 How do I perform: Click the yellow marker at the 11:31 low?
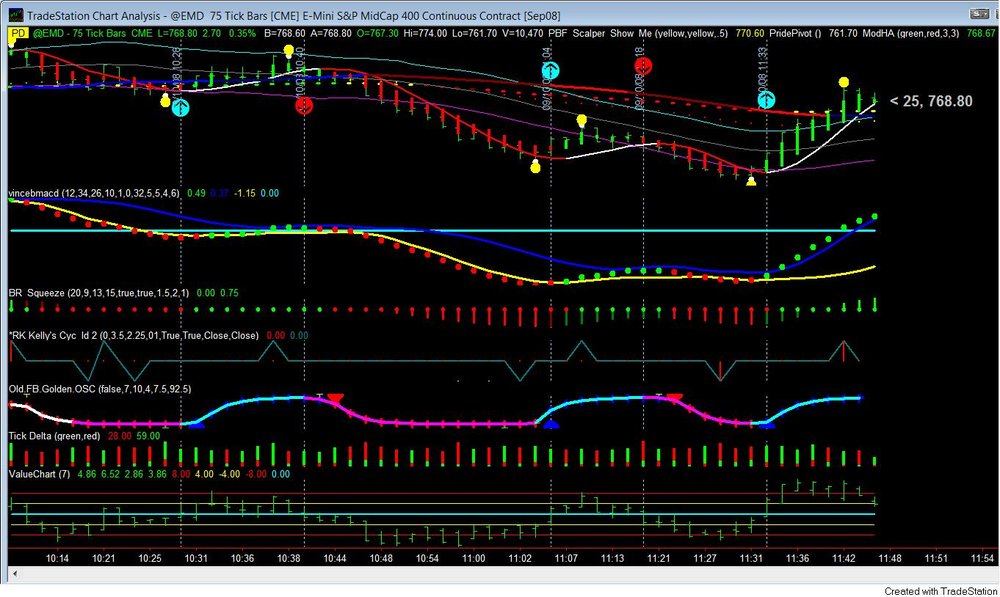click(751, 181)
